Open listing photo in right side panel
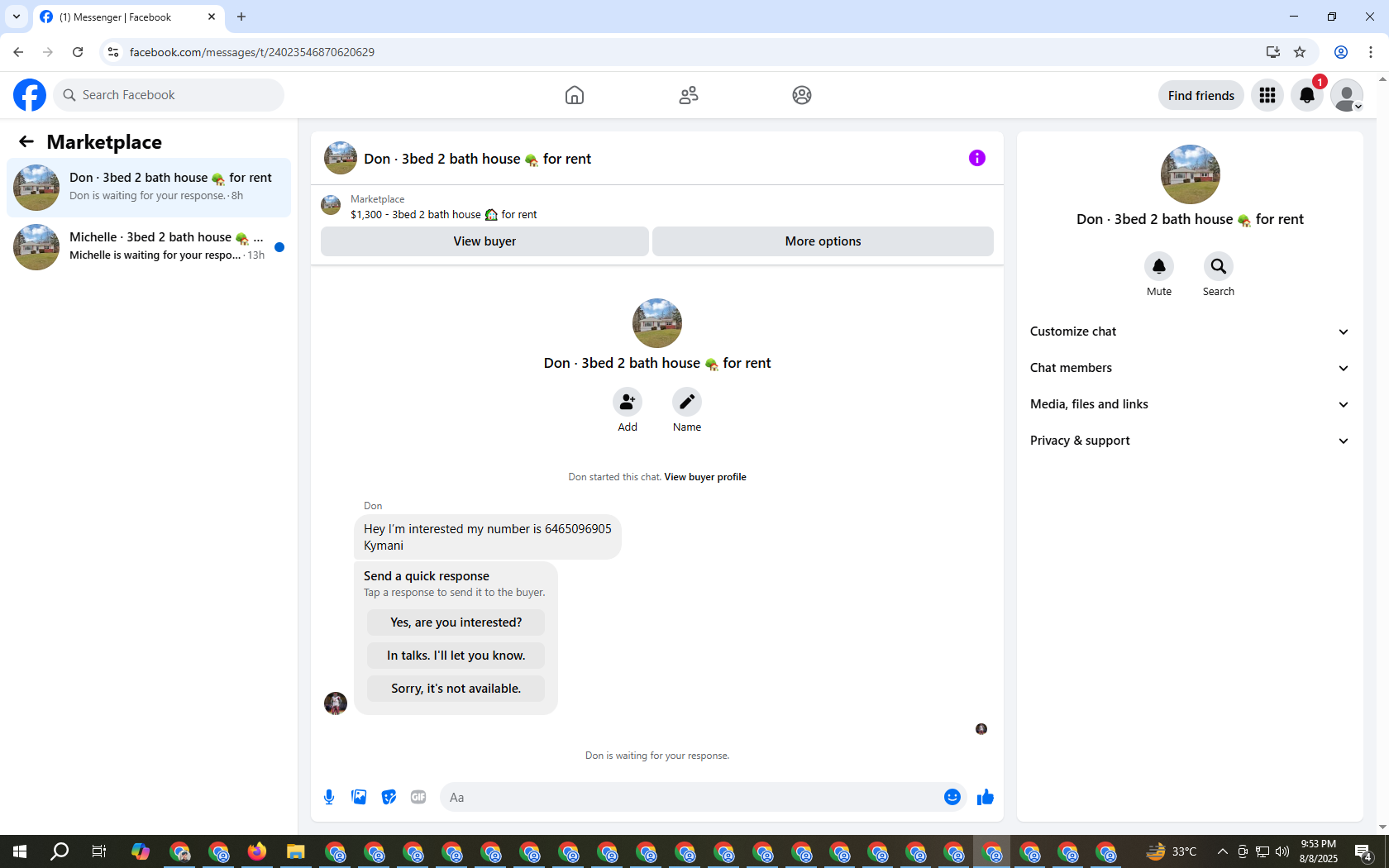 pos(1190,174)
